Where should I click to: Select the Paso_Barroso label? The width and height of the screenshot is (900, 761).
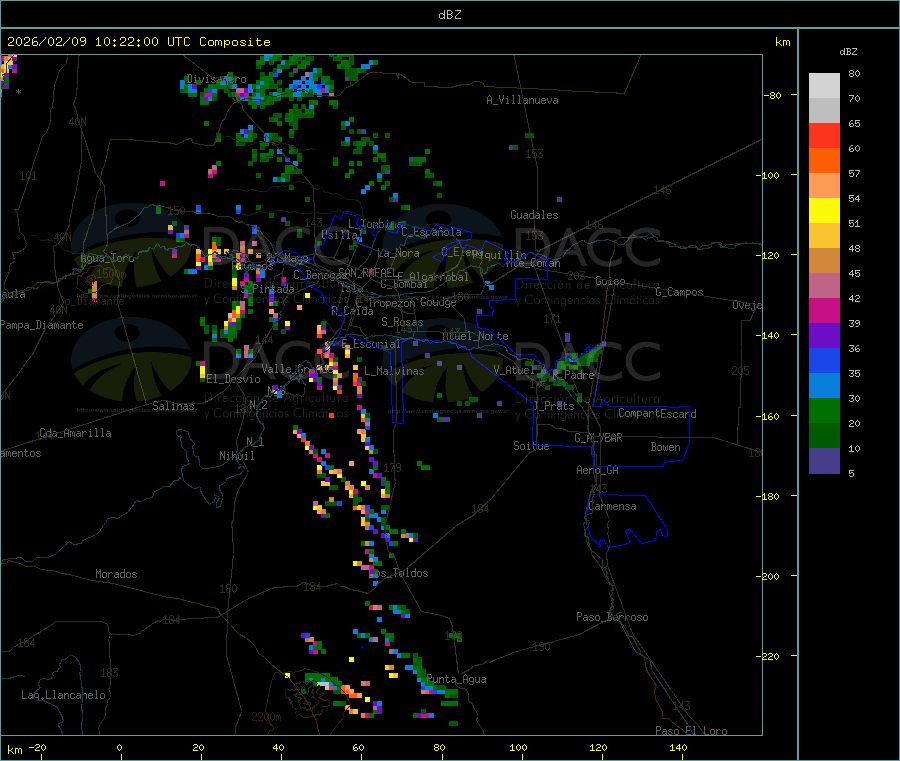tap(612, 617)
